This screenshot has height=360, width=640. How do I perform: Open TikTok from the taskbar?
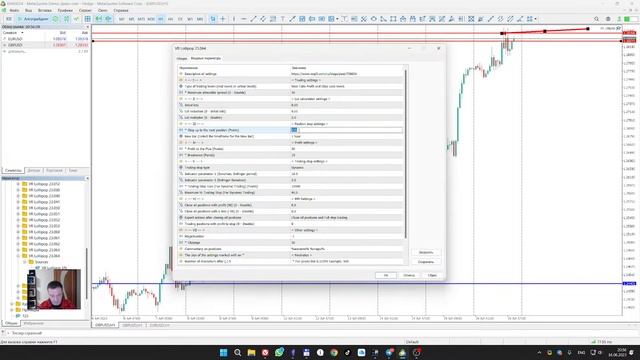[347, 353]
